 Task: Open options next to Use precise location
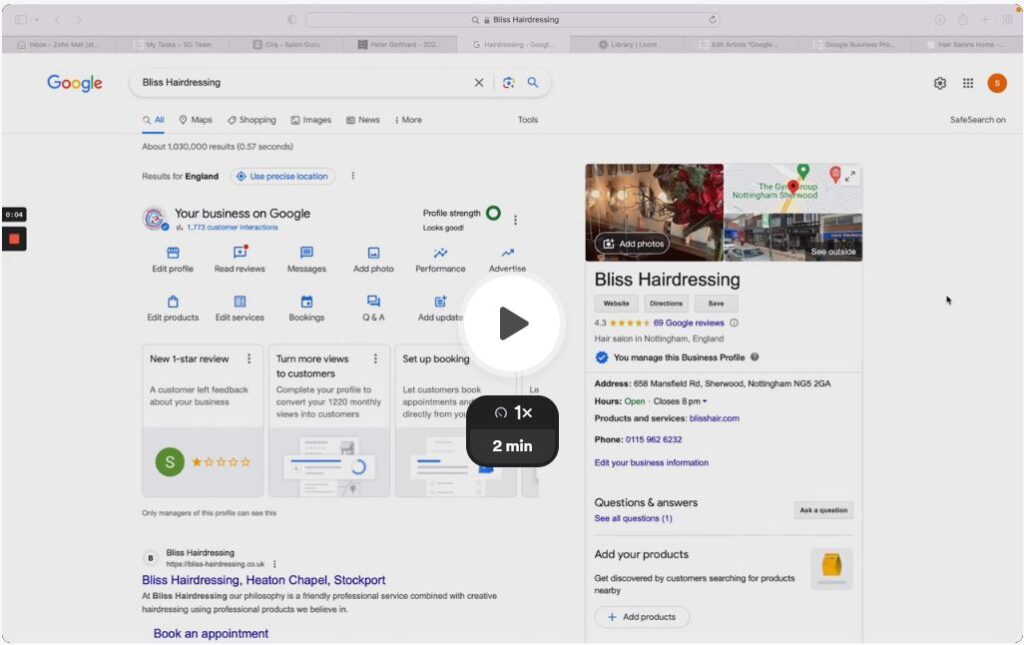(x=353, y=176)
